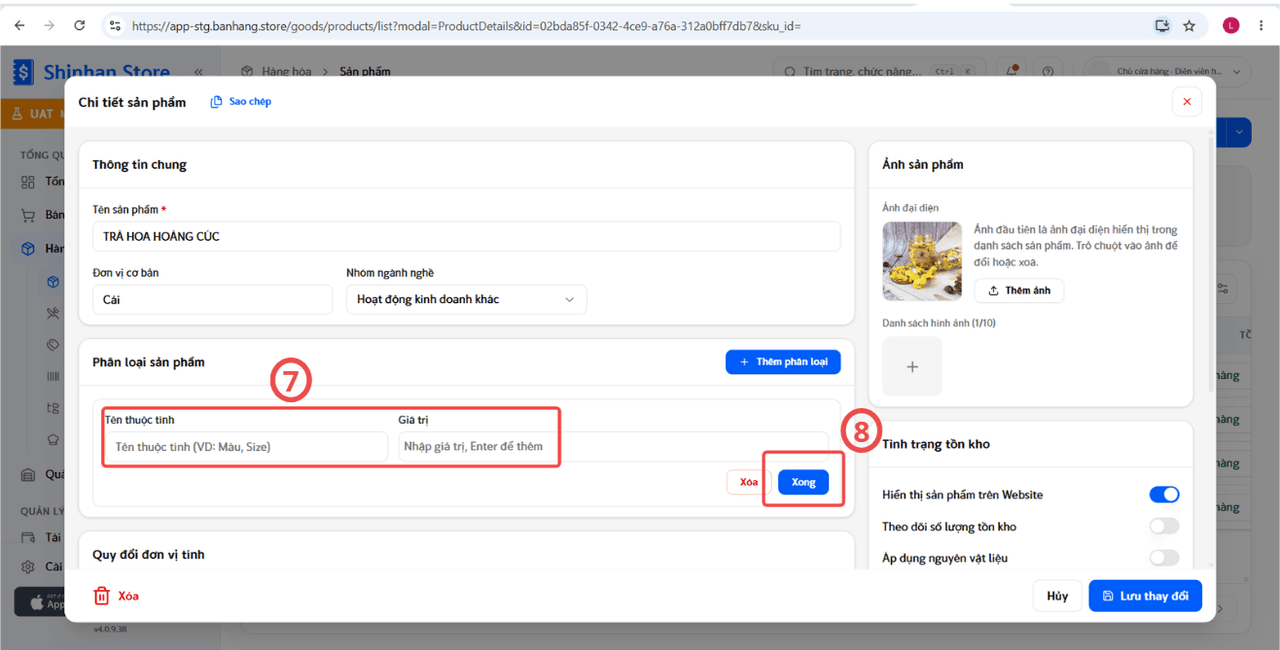Open the Tài sidebar item
Screen dimensions: 1280x650
point(40,537)
